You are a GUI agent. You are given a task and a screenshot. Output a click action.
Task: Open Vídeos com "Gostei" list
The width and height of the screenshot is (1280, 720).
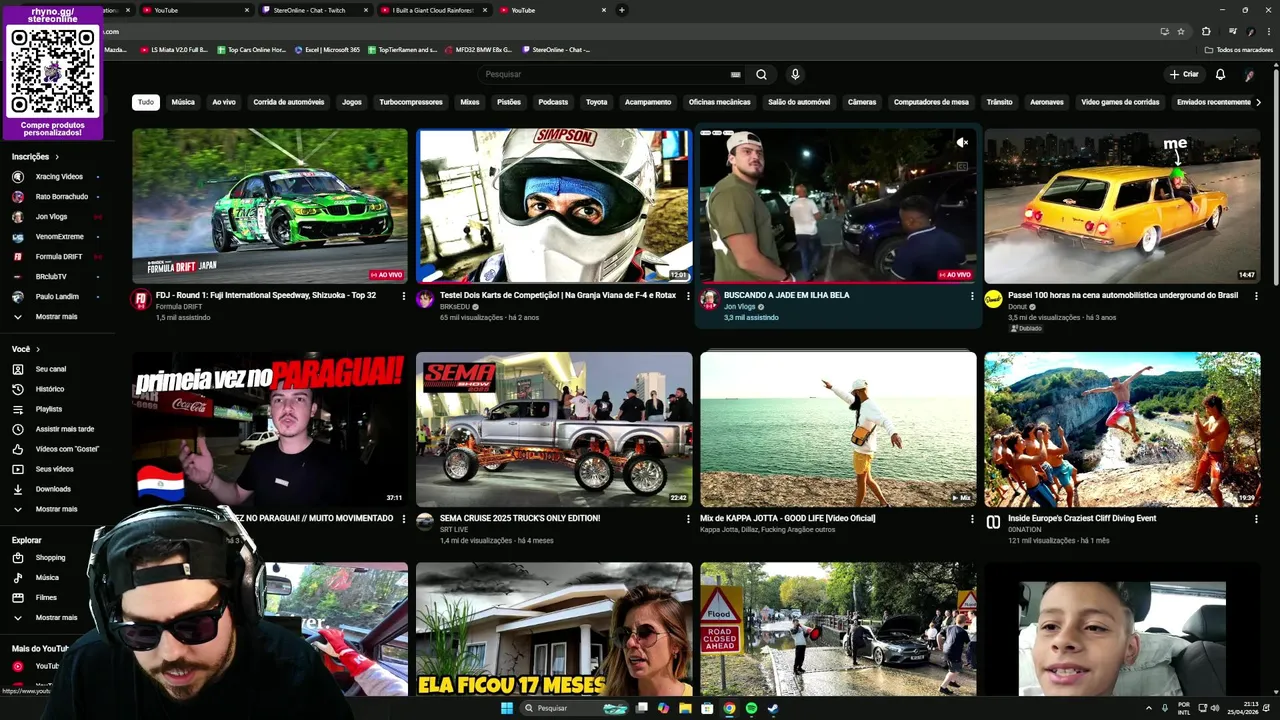tap(67, 449)
